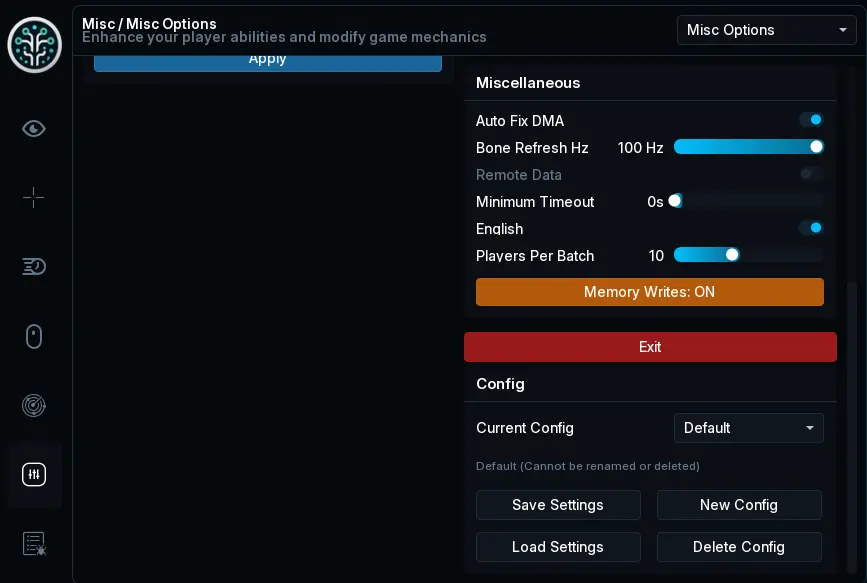Toggle the English language switch

click(811, 228)
